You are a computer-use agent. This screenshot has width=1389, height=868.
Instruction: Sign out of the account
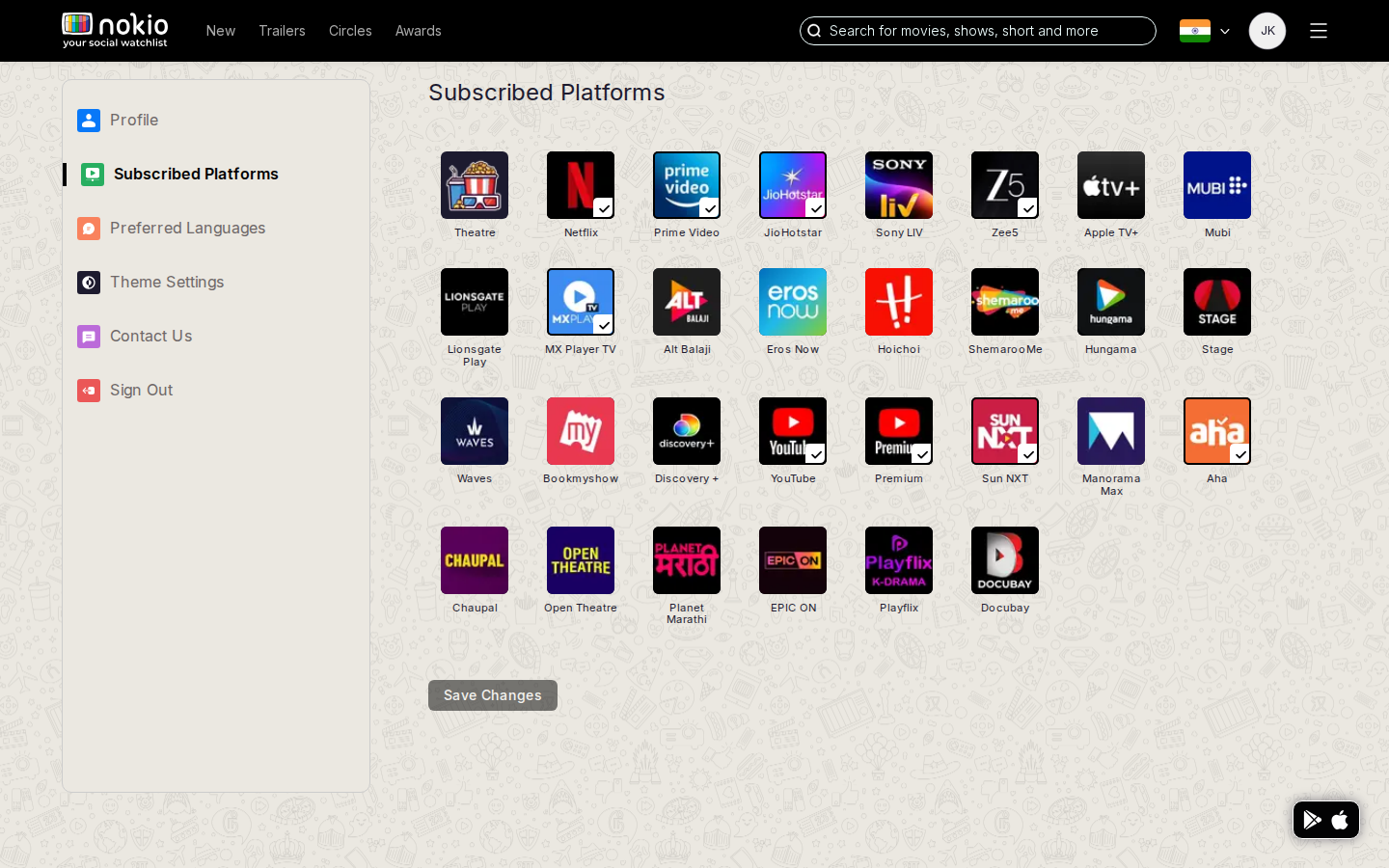click(125, 391)
